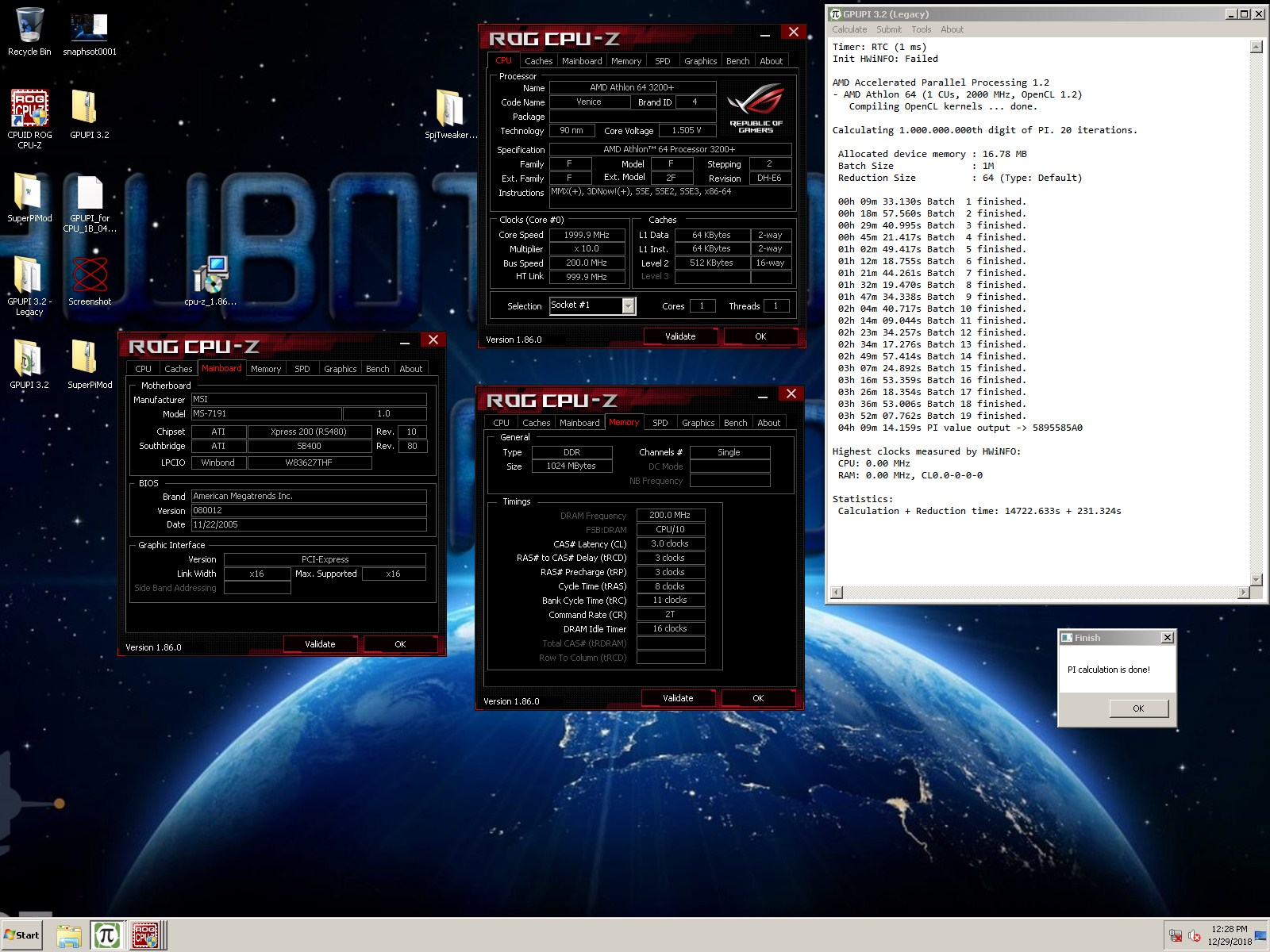Switch to Caches tab in CPU window
This screenshot has height=952, width=1270.
point(538,61)
